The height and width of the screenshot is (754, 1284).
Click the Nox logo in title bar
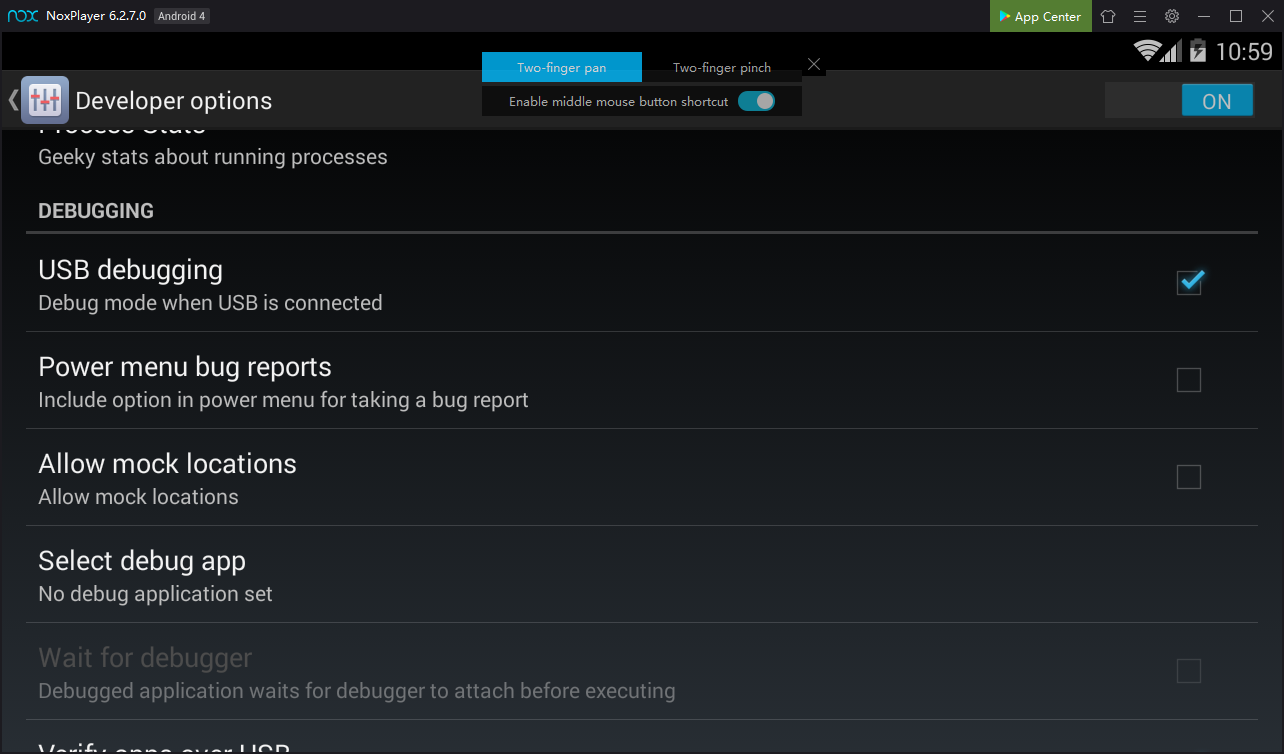[22, 16]
